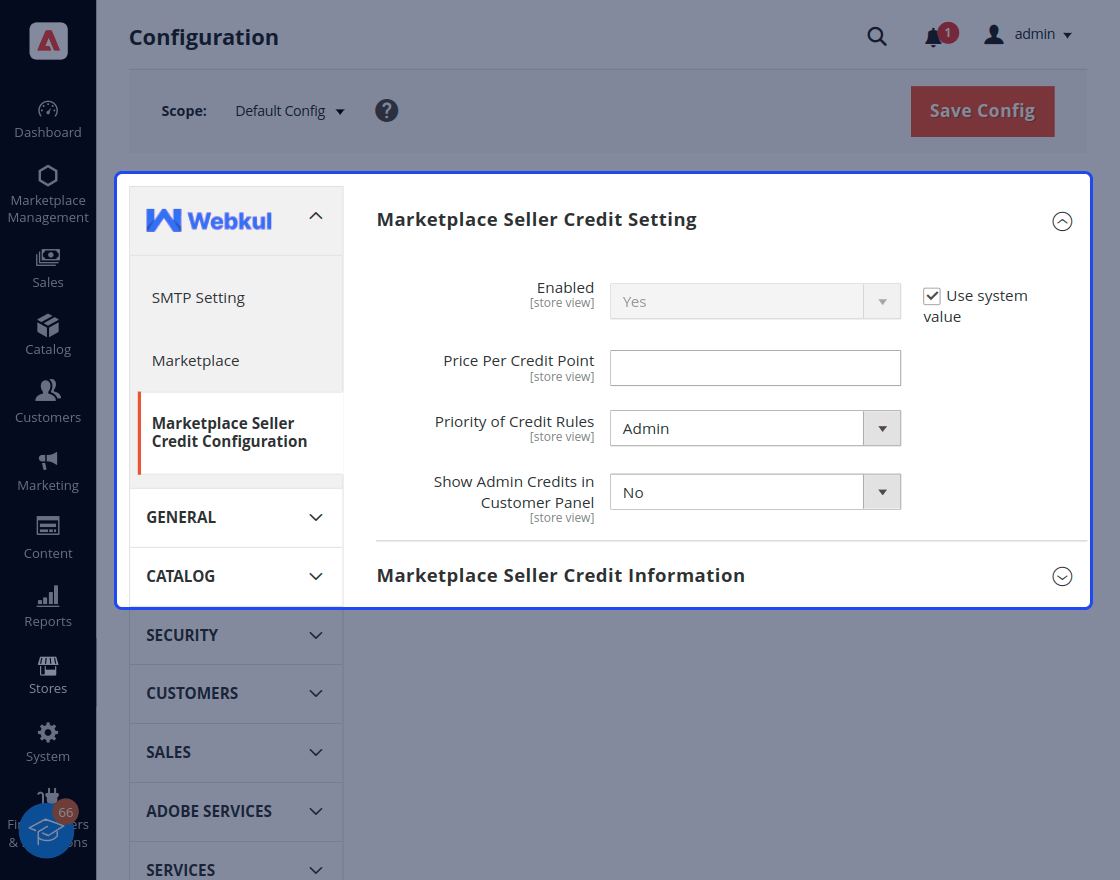
Task: Open the Marketing sidebar menu
Action: (x=48, y=471)
